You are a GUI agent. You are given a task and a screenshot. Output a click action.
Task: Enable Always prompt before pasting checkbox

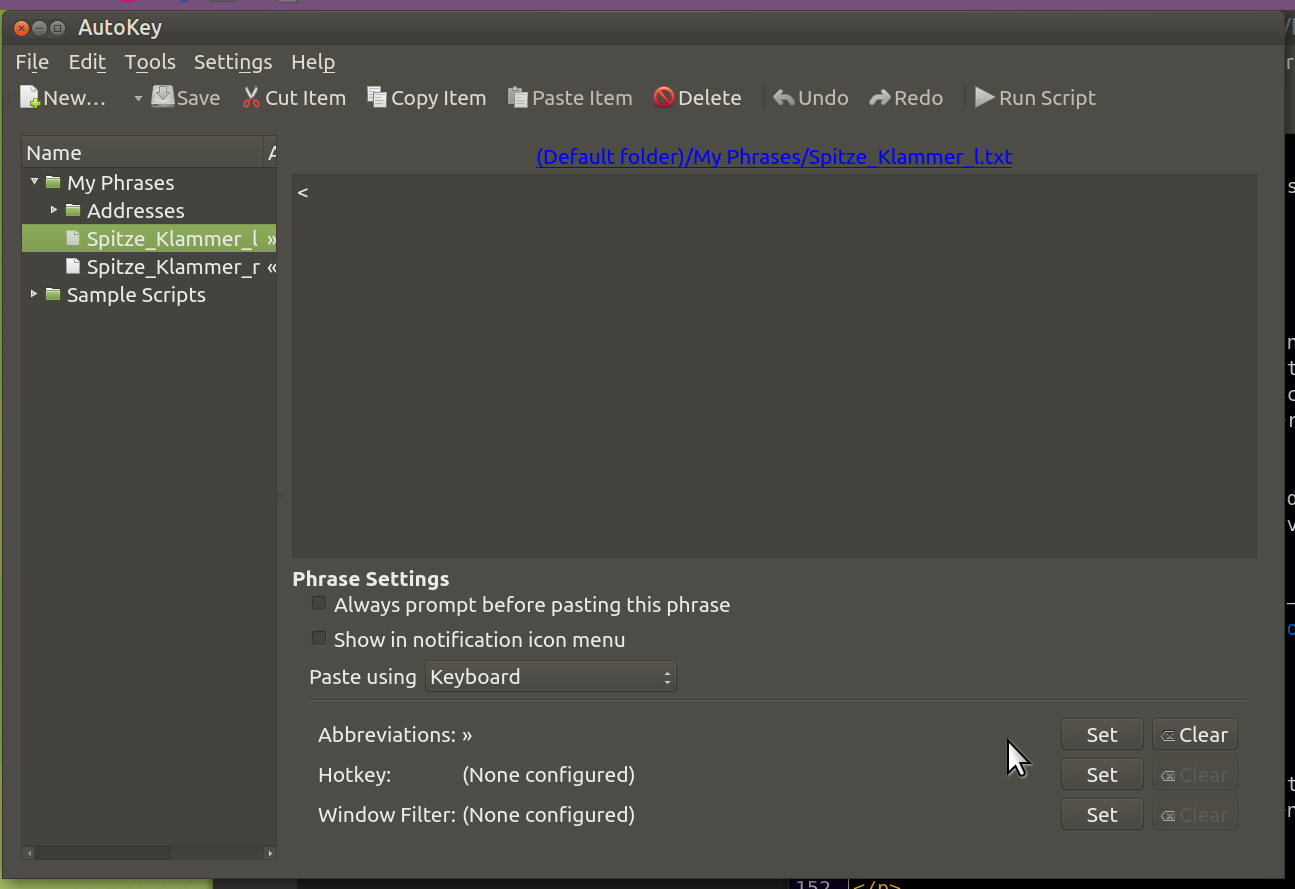coord(319,604)
